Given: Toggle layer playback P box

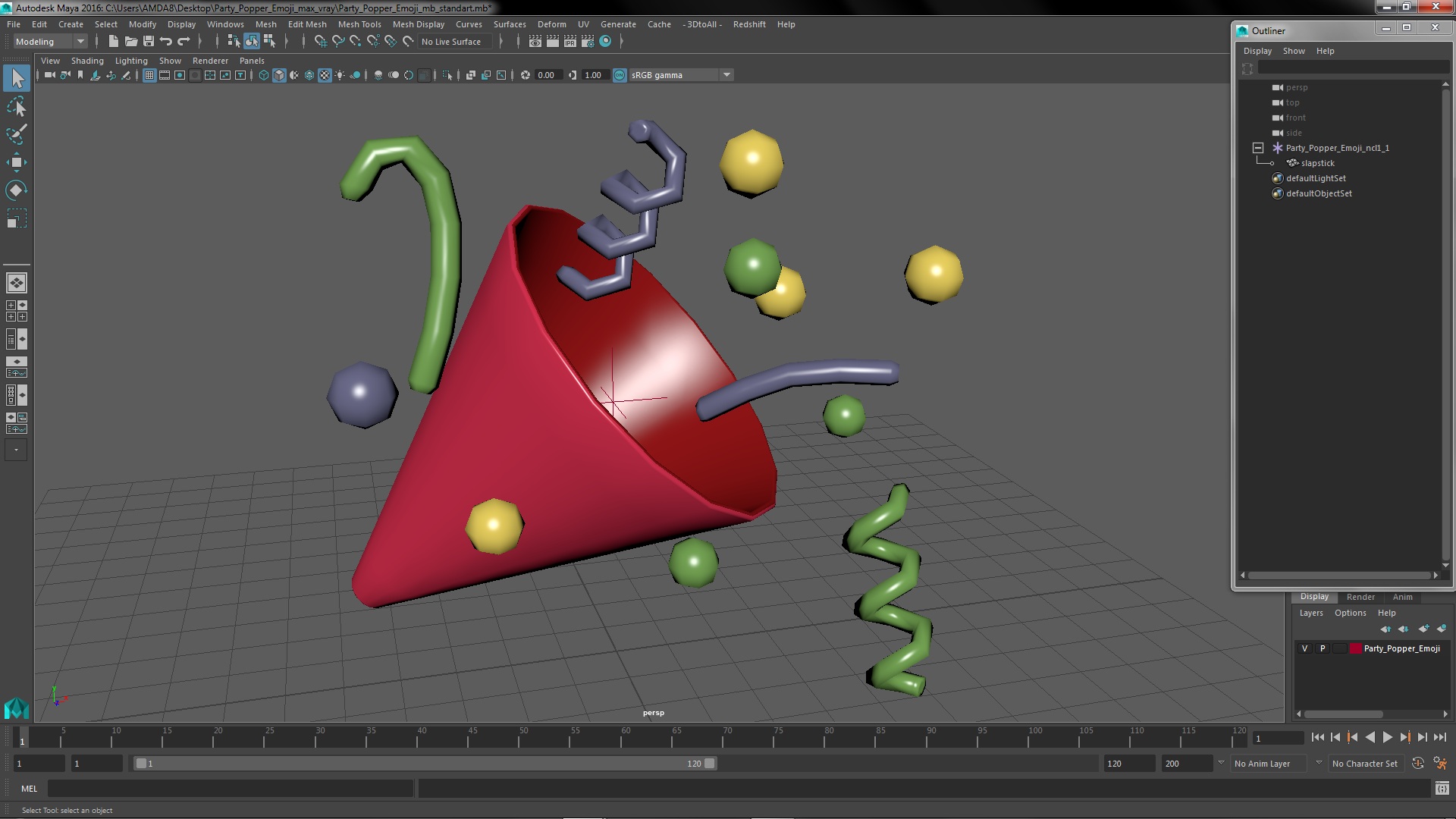Looking at the screenshot, I should coord(1322,648).
